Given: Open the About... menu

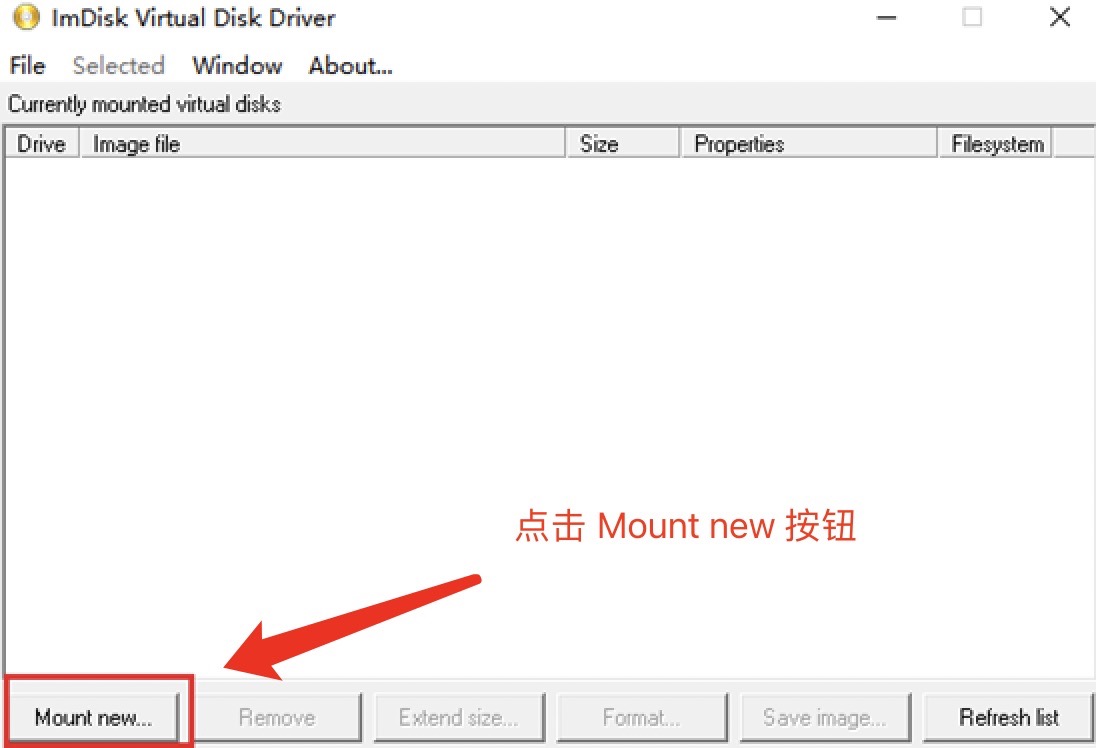Looking at the screenshot, I should click(350, 66).
